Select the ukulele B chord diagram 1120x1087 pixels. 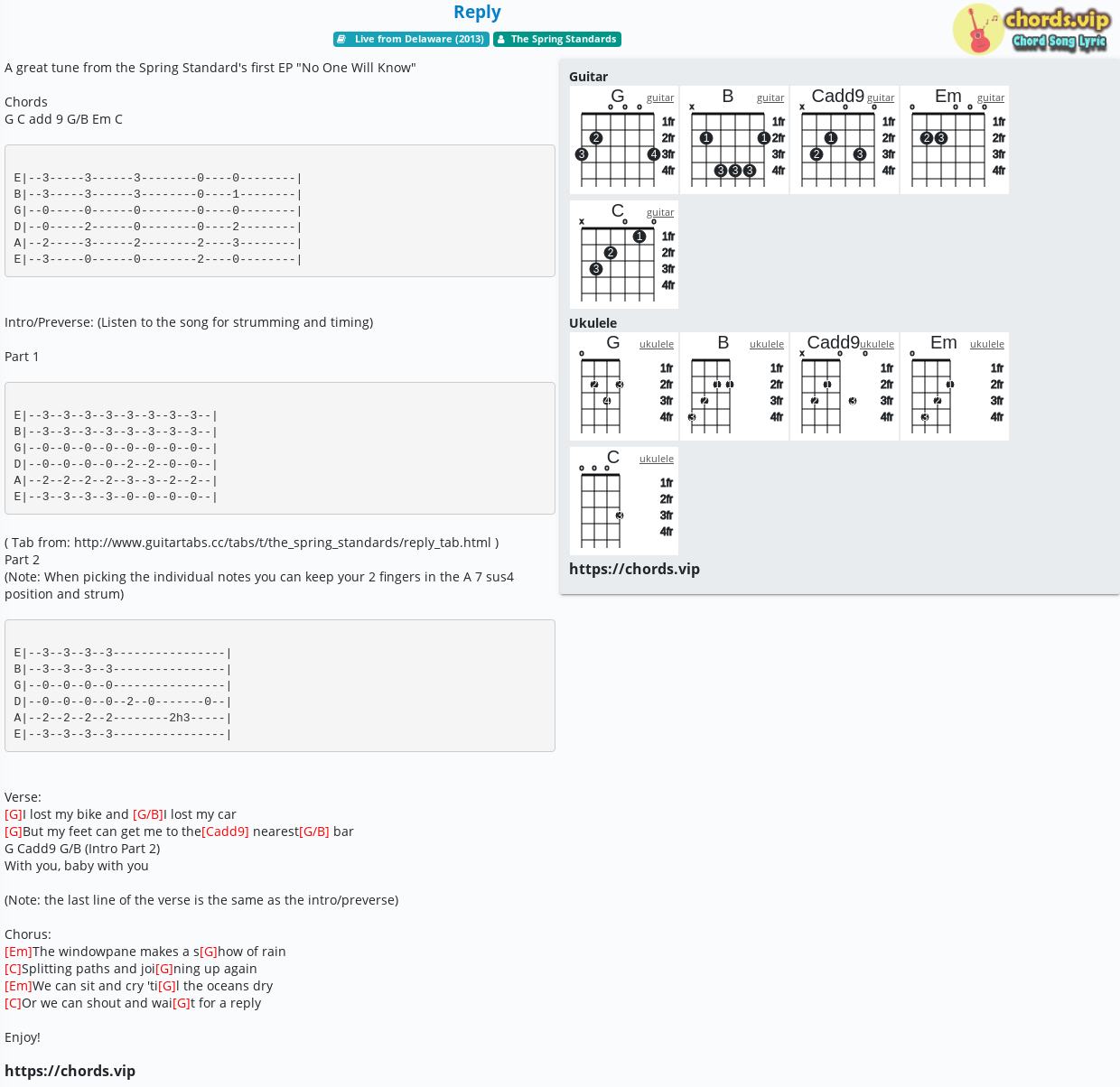(734, 386)
